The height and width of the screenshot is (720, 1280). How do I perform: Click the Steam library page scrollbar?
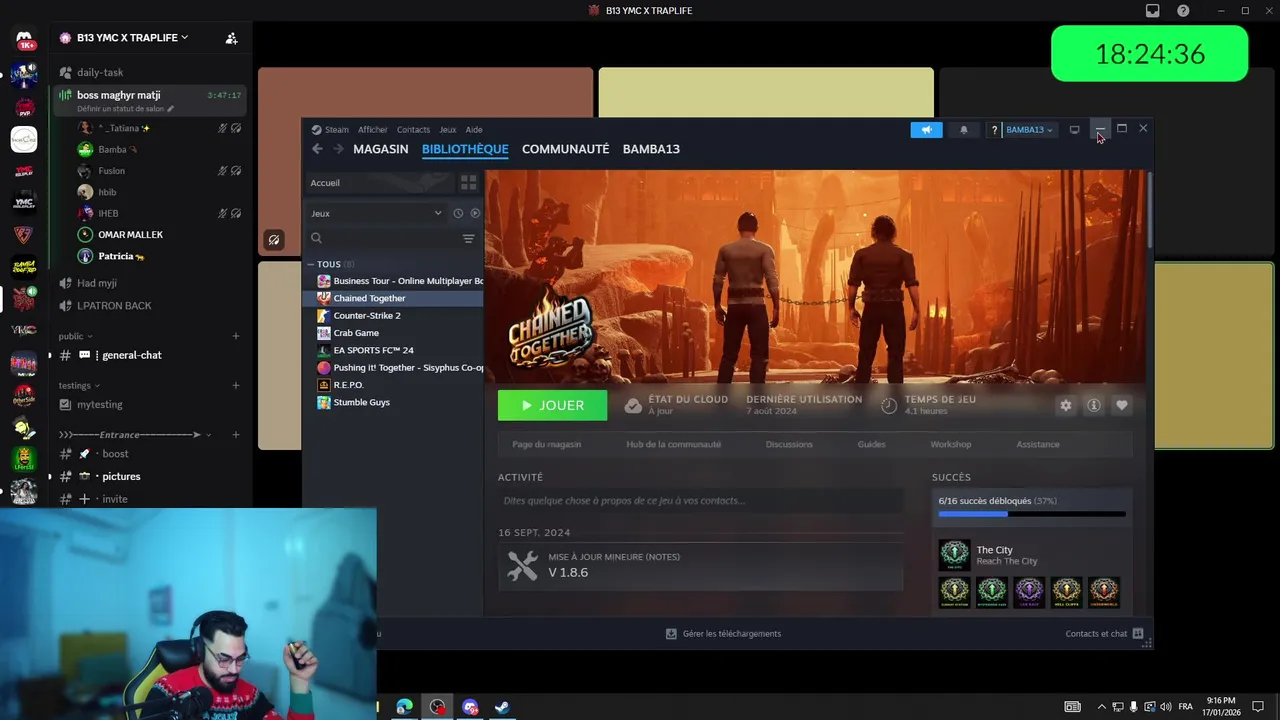click(x=1149, y=208)
